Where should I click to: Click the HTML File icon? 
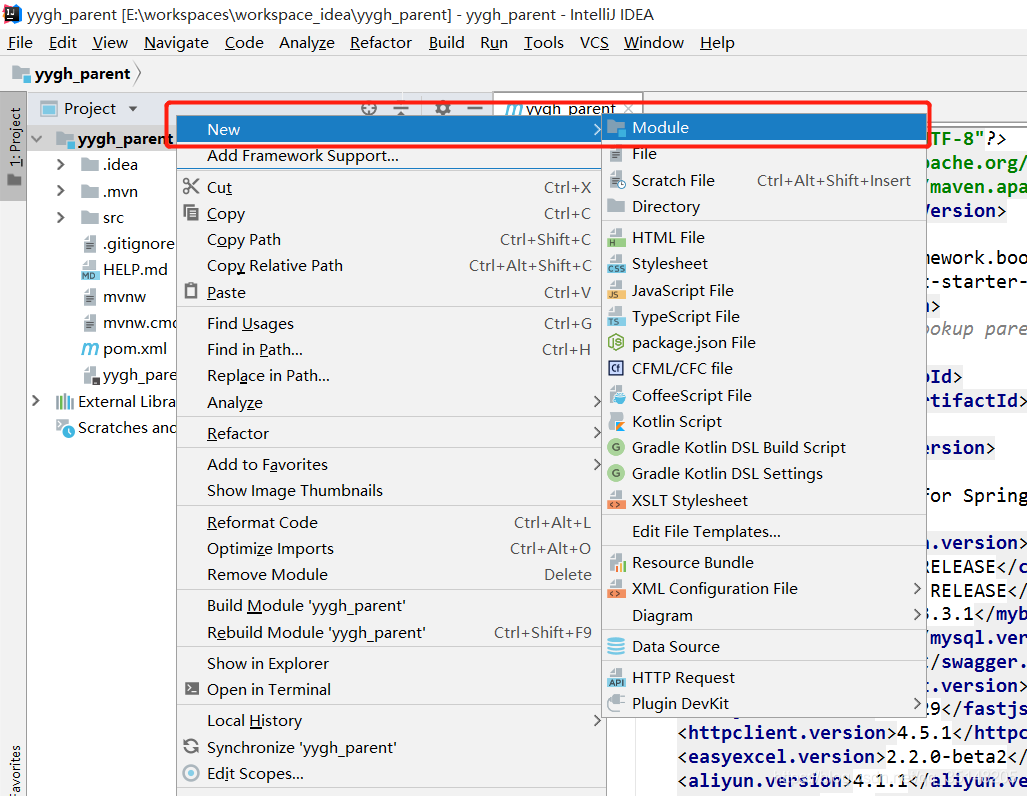point(616,237)
